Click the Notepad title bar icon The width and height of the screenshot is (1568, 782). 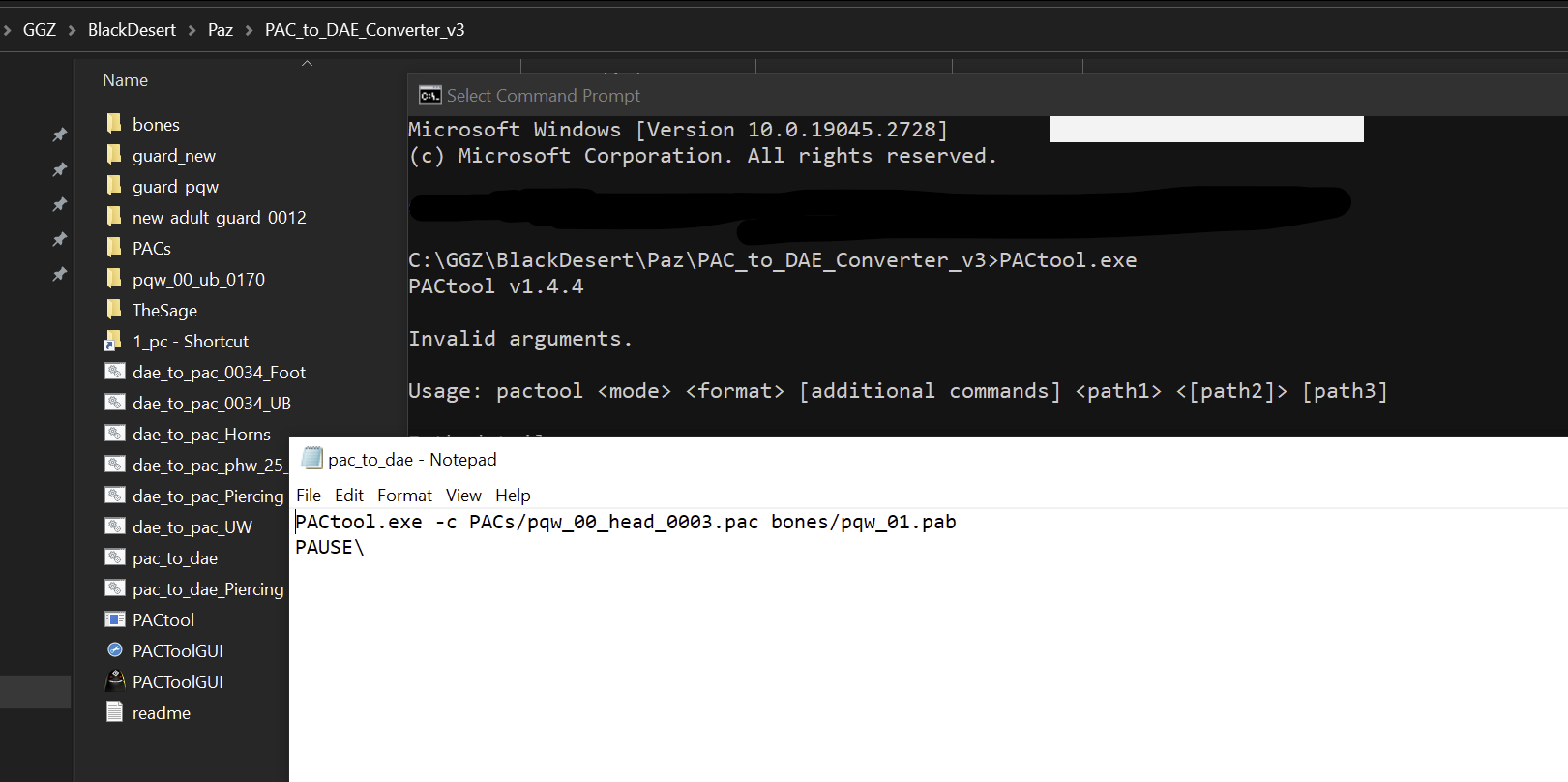tap(311, 459)
